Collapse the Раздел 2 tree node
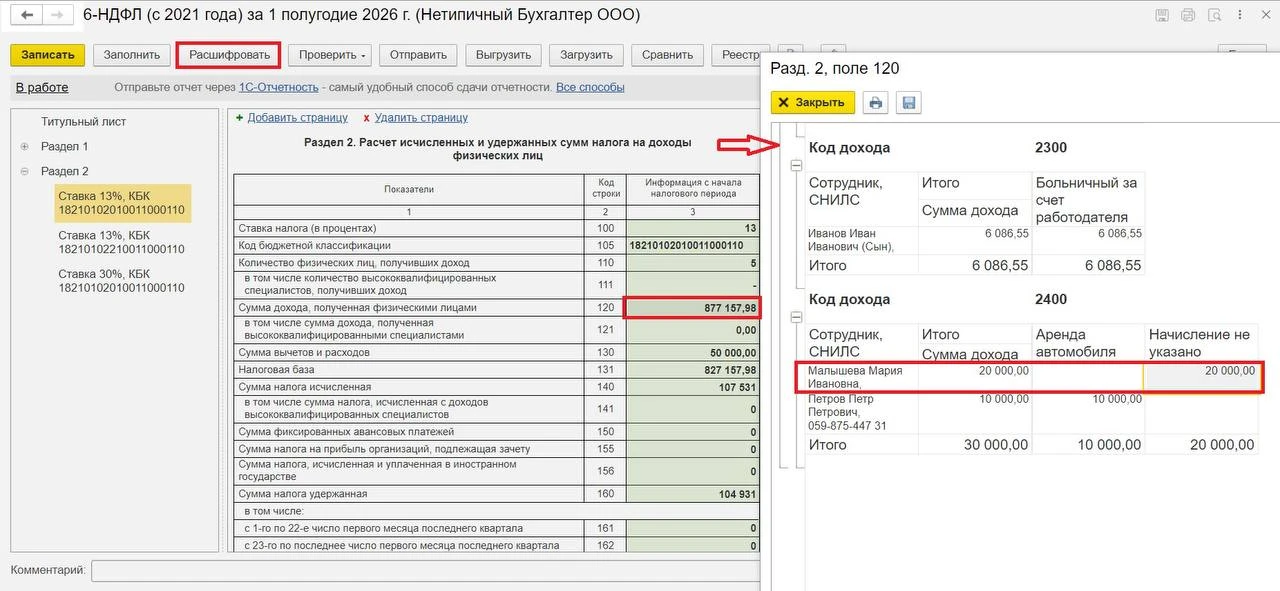1280x591 pixels. pos(24,171)
